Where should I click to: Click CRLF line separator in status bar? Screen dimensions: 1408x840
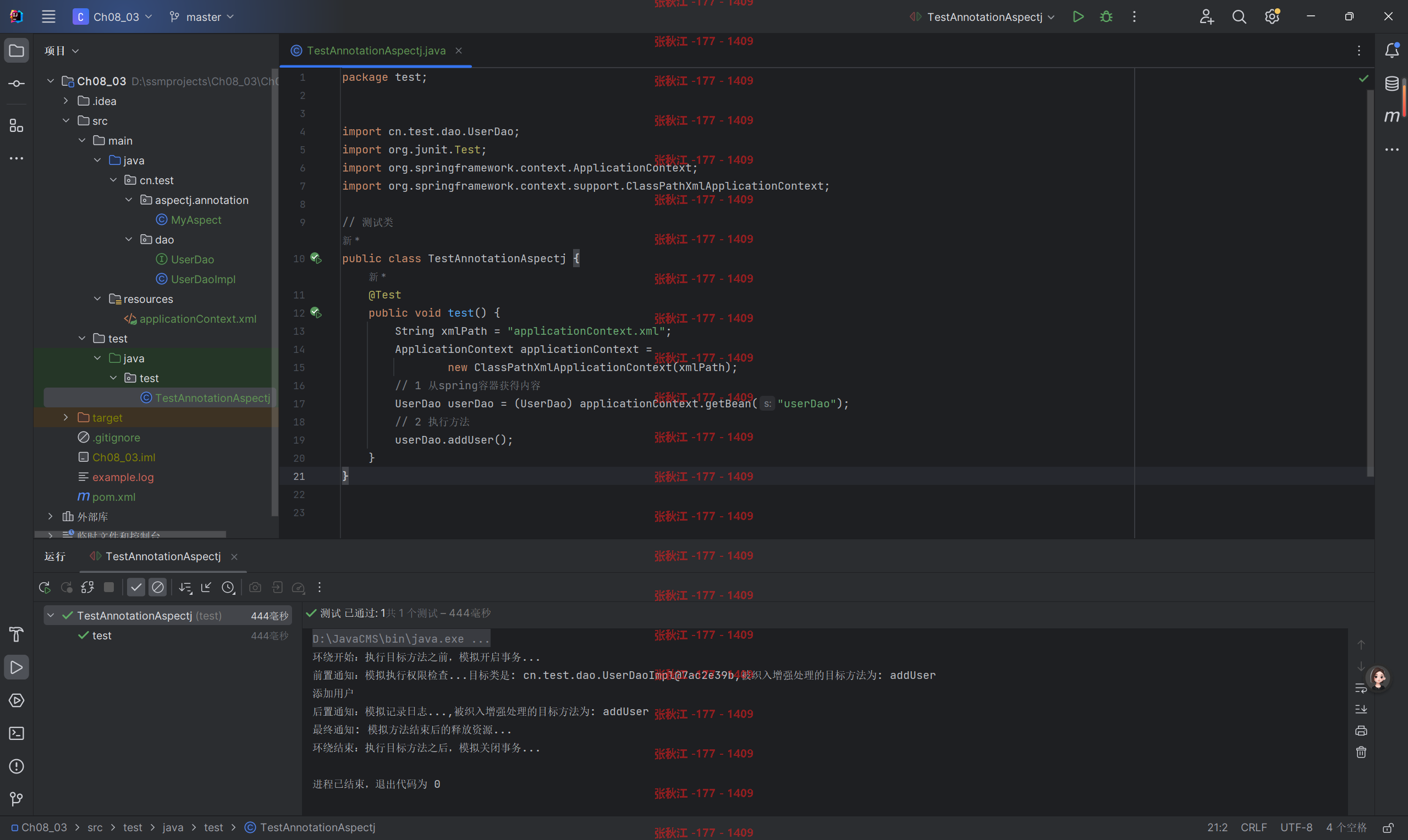point(1253,827)
